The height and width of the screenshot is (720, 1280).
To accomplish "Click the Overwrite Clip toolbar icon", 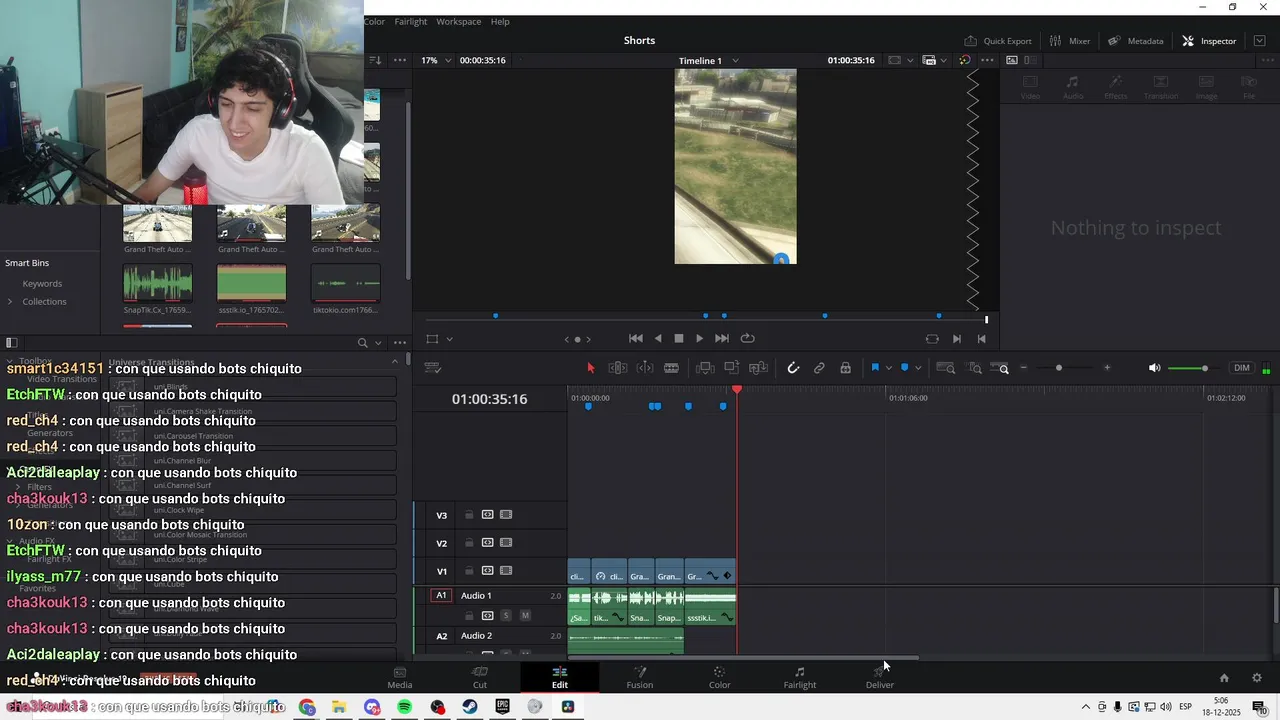I will pos(732,368).
